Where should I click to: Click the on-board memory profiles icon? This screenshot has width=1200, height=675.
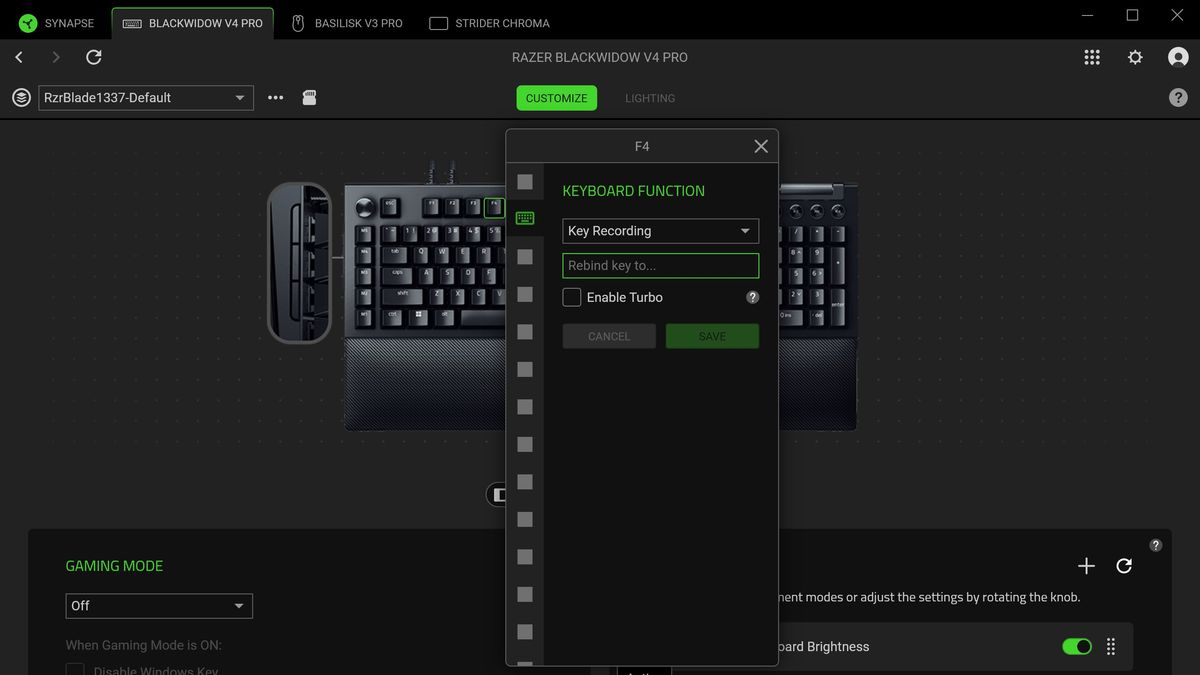pos(309,97)
